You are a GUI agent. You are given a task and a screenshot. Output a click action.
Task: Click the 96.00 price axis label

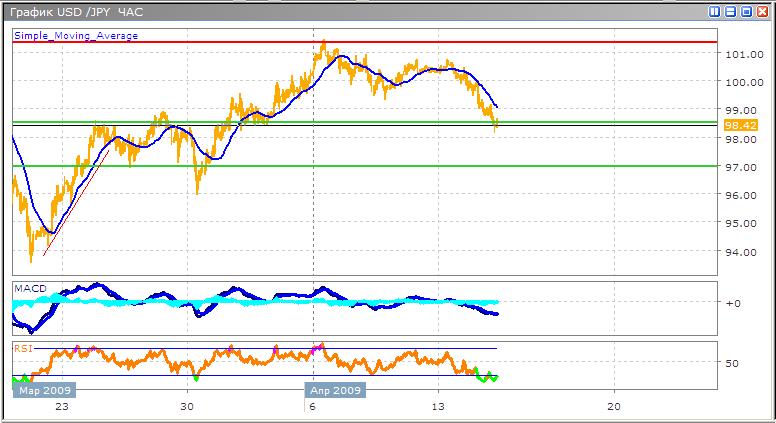click(741, 195)
